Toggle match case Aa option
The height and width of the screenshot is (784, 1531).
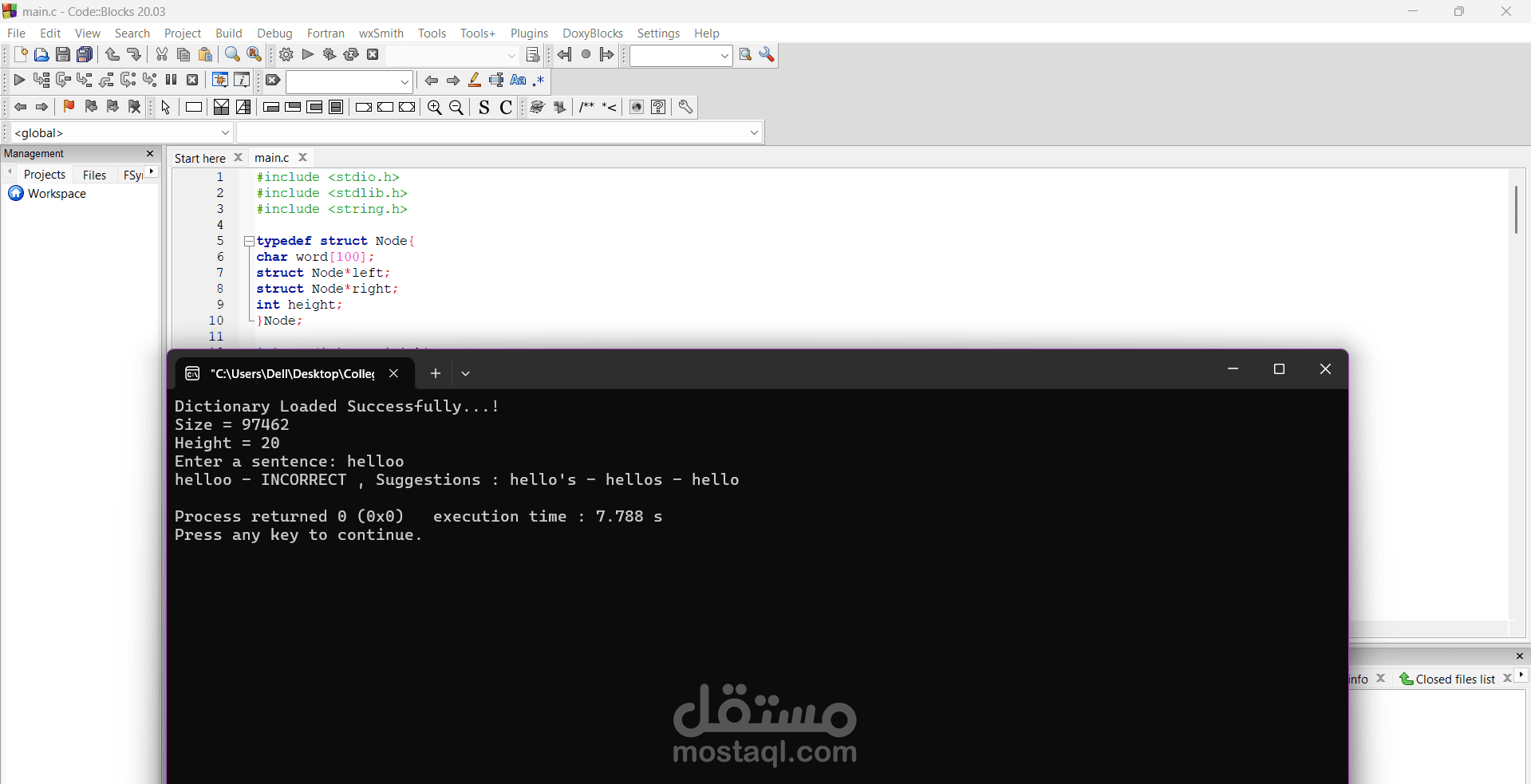point(518,81)
